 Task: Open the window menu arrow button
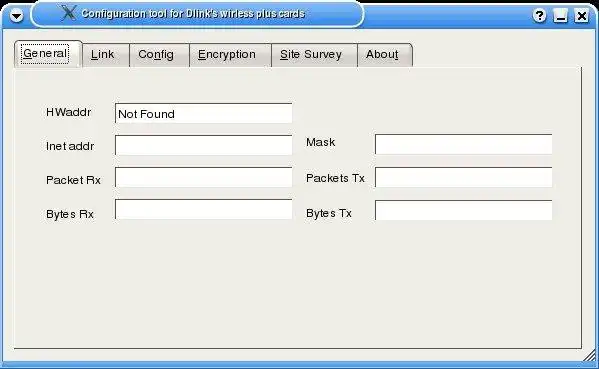16,16
